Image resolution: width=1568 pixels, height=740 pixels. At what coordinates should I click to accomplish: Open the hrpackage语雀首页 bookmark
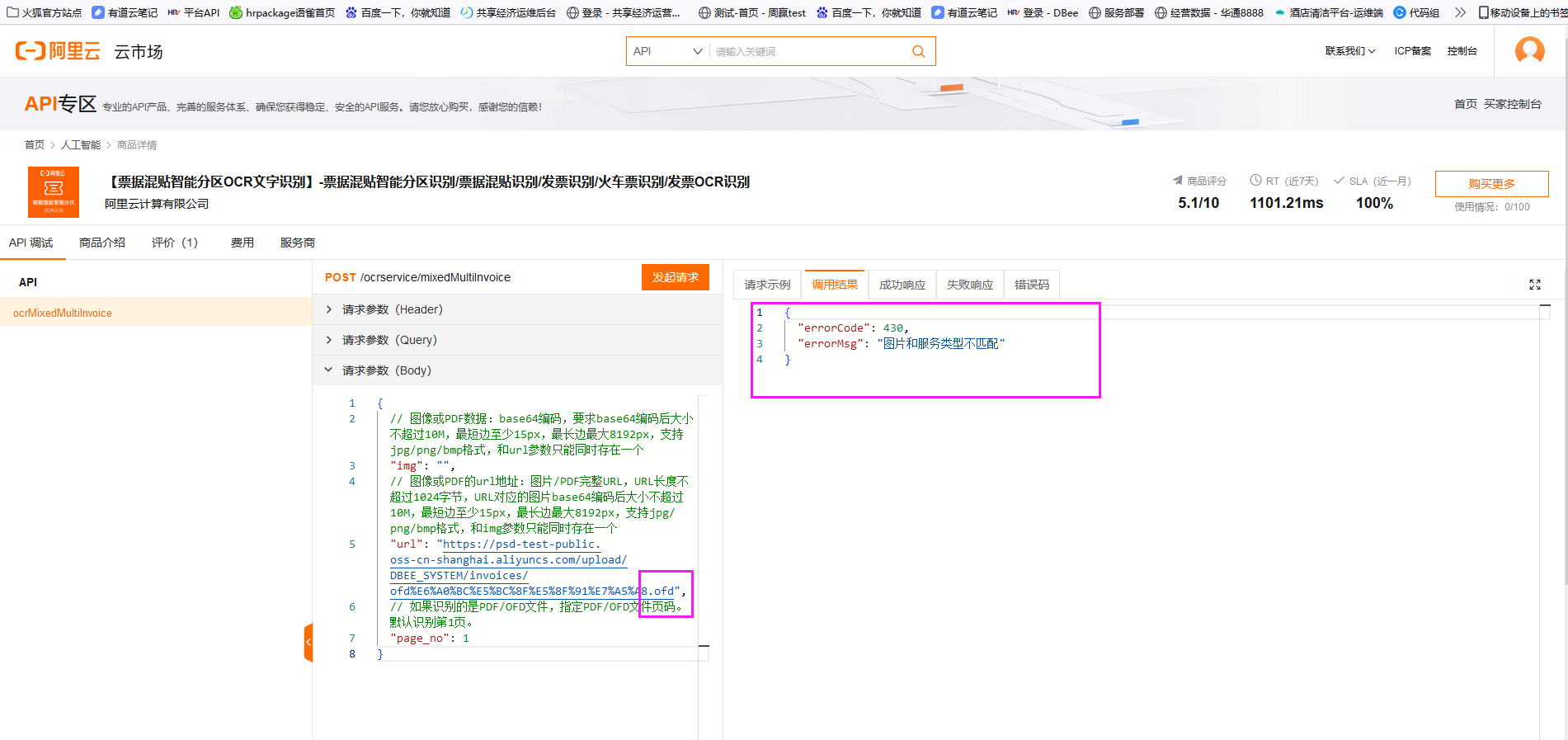tap(282, 12)
